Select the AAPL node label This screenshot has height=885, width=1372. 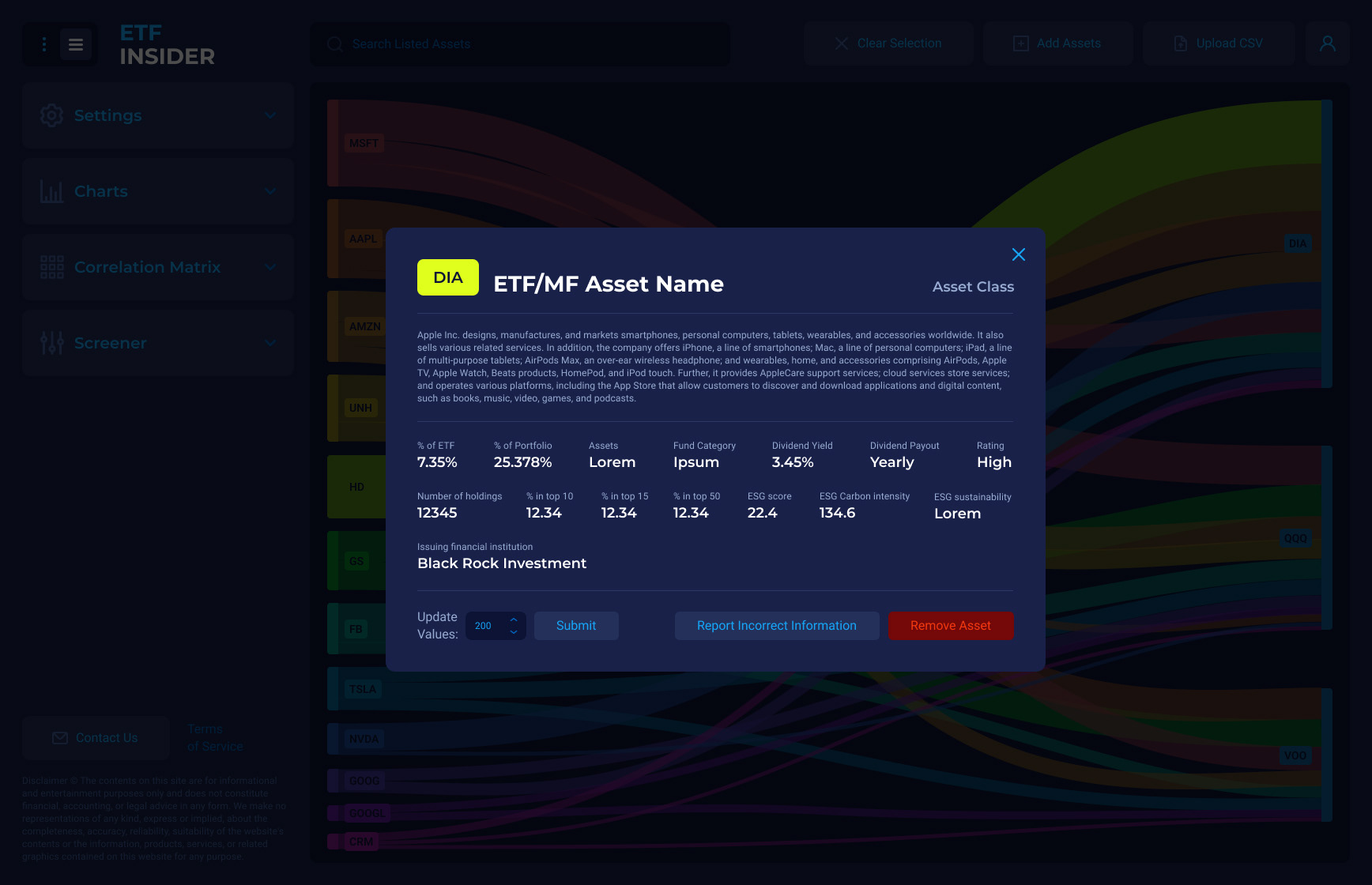[x=364, y=239]
